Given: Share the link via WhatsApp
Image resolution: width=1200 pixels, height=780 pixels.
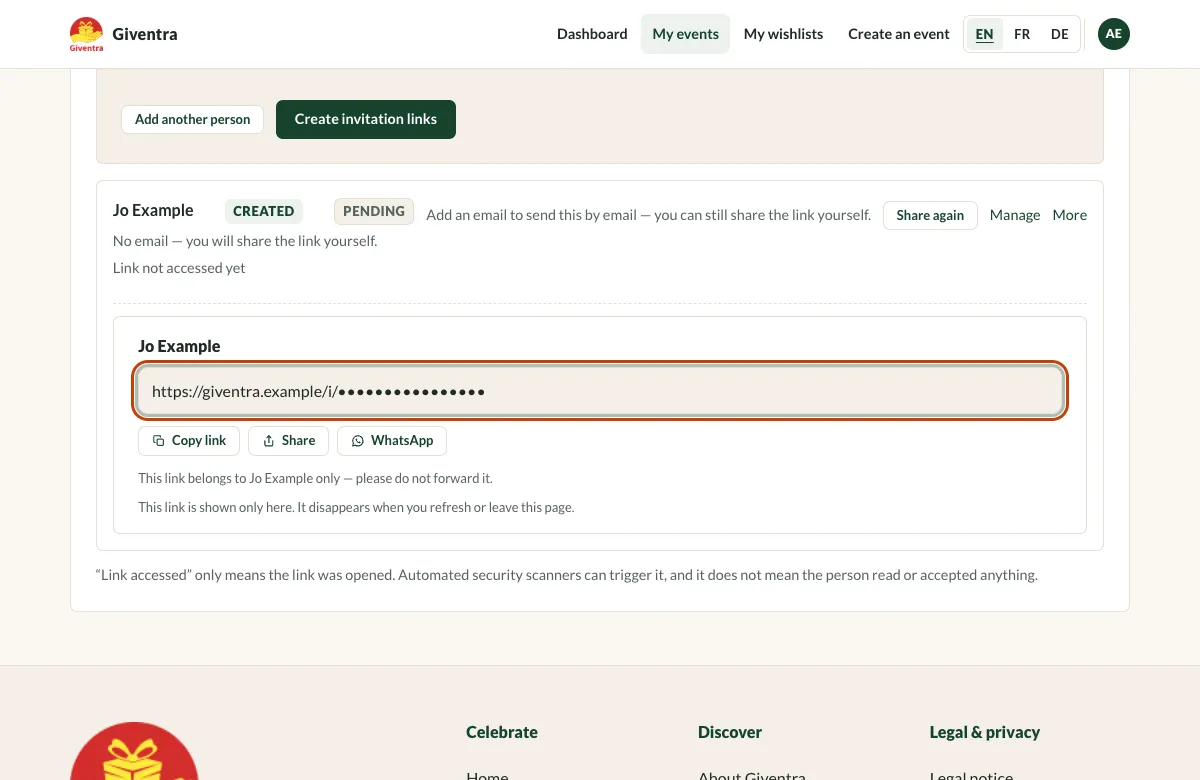Looking at the screenshot, I should pos(392,440).
